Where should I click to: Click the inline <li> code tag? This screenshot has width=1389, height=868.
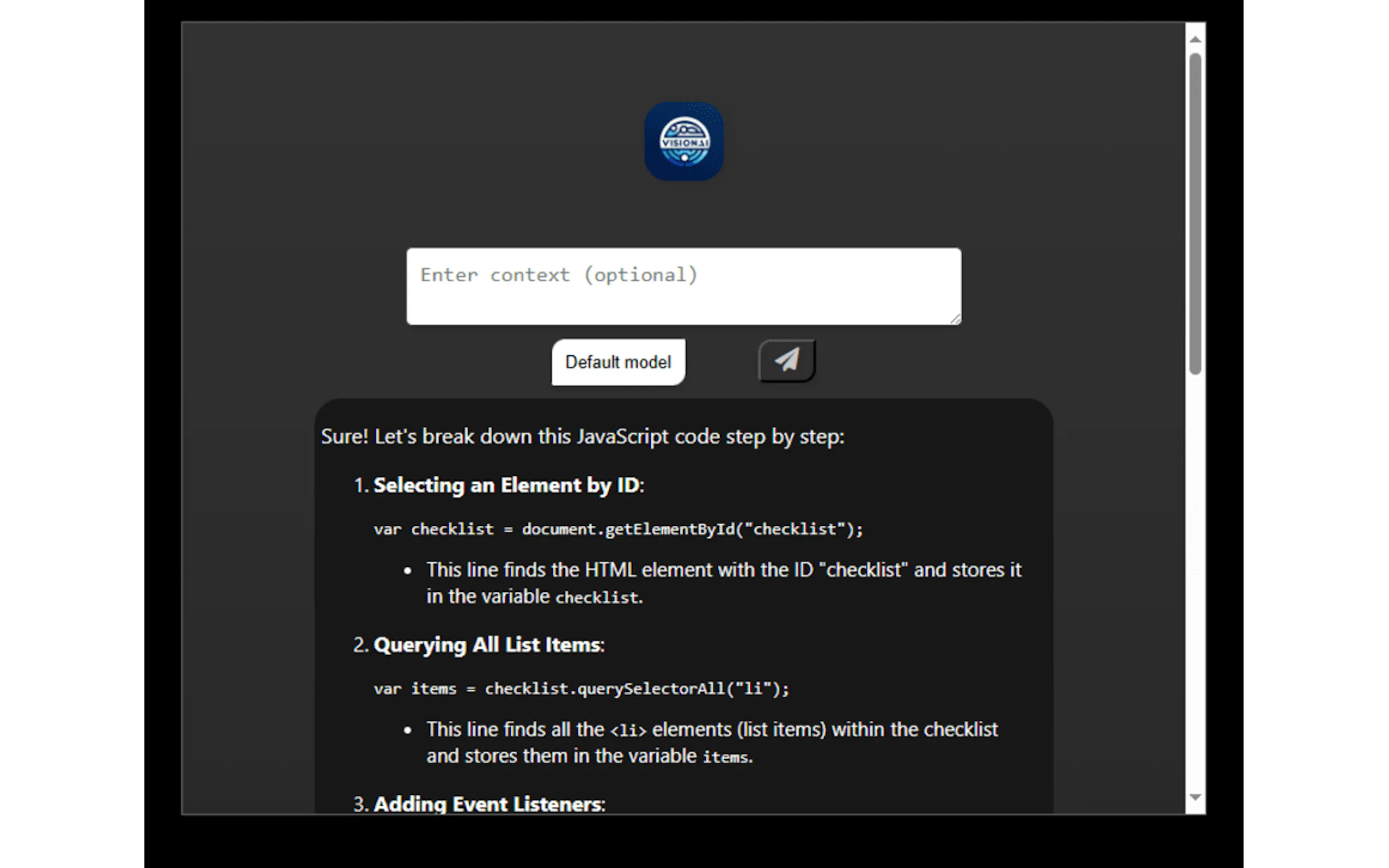pyautogui.click(x=628, y=731)
